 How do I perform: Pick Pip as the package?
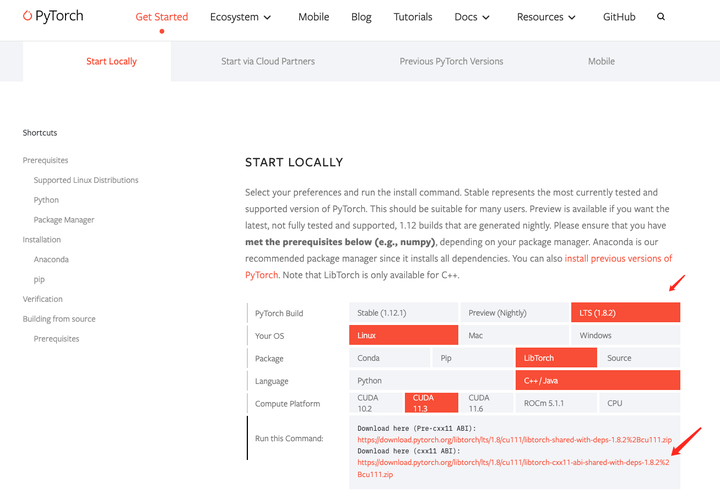coord(471,358)
